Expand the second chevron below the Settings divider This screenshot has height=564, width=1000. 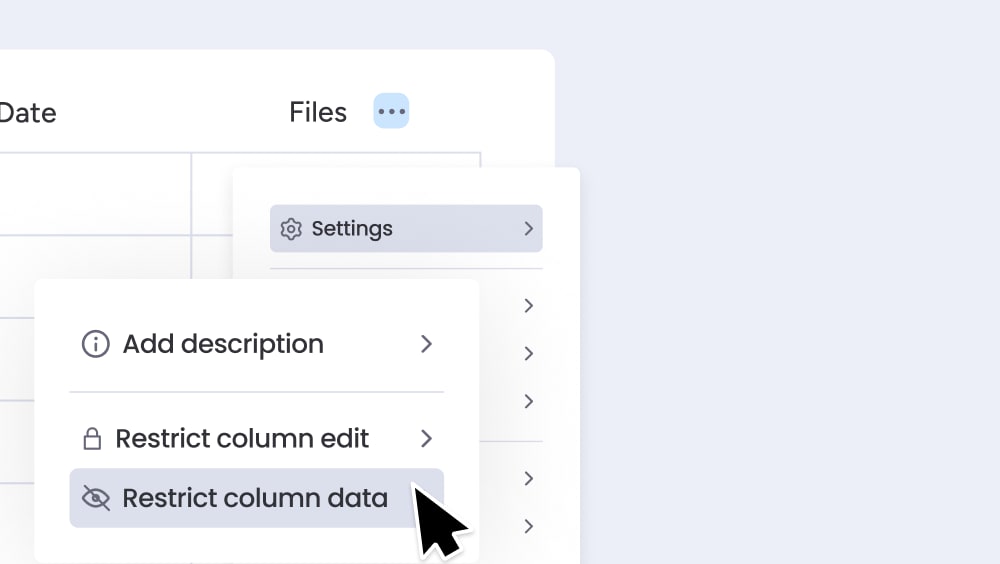(528, 353)
